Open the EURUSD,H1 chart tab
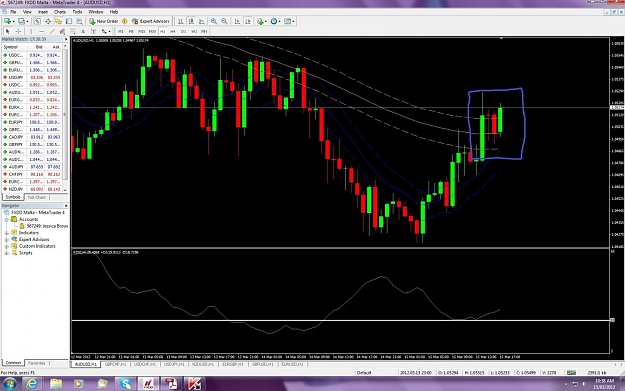The height and width of the screenshot is (391, 625). [292, 364]
